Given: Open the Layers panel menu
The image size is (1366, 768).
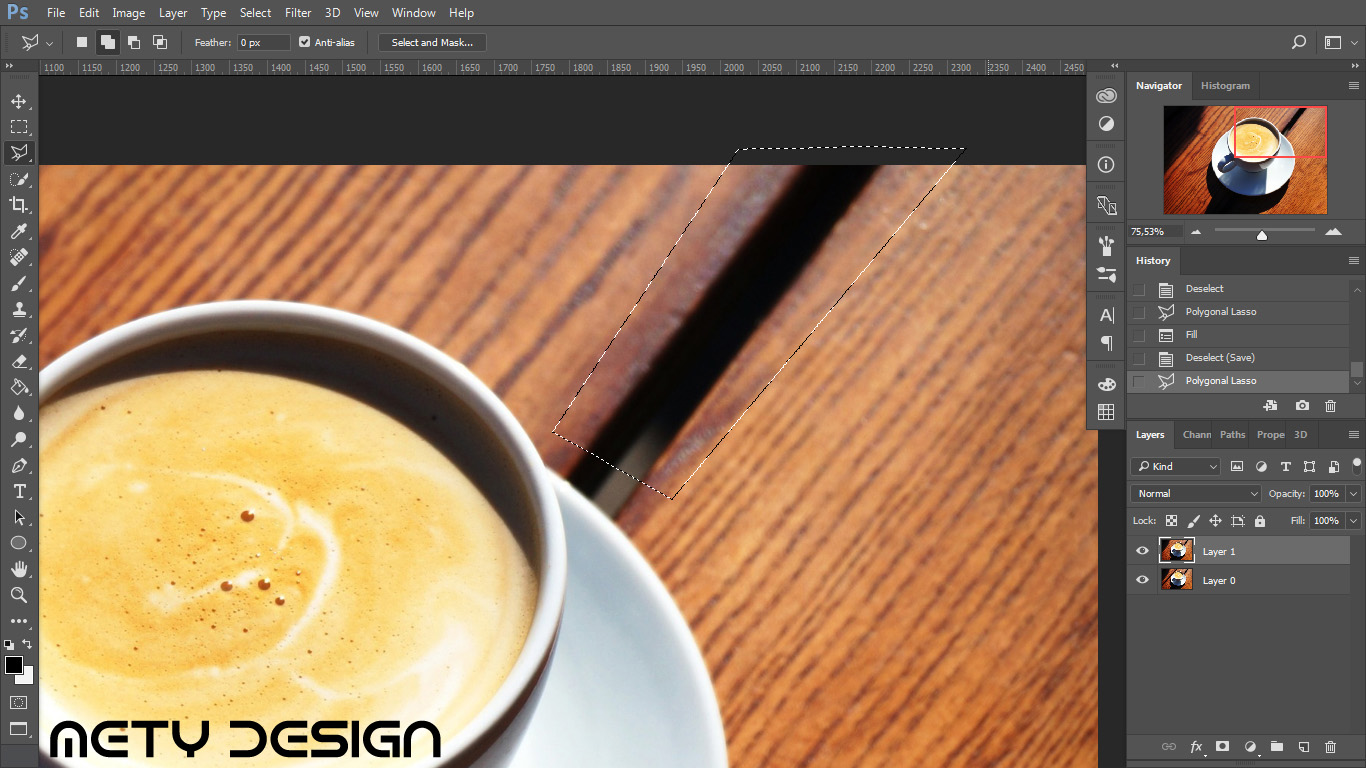Looking at the screenshot, I should (1354, 434).
